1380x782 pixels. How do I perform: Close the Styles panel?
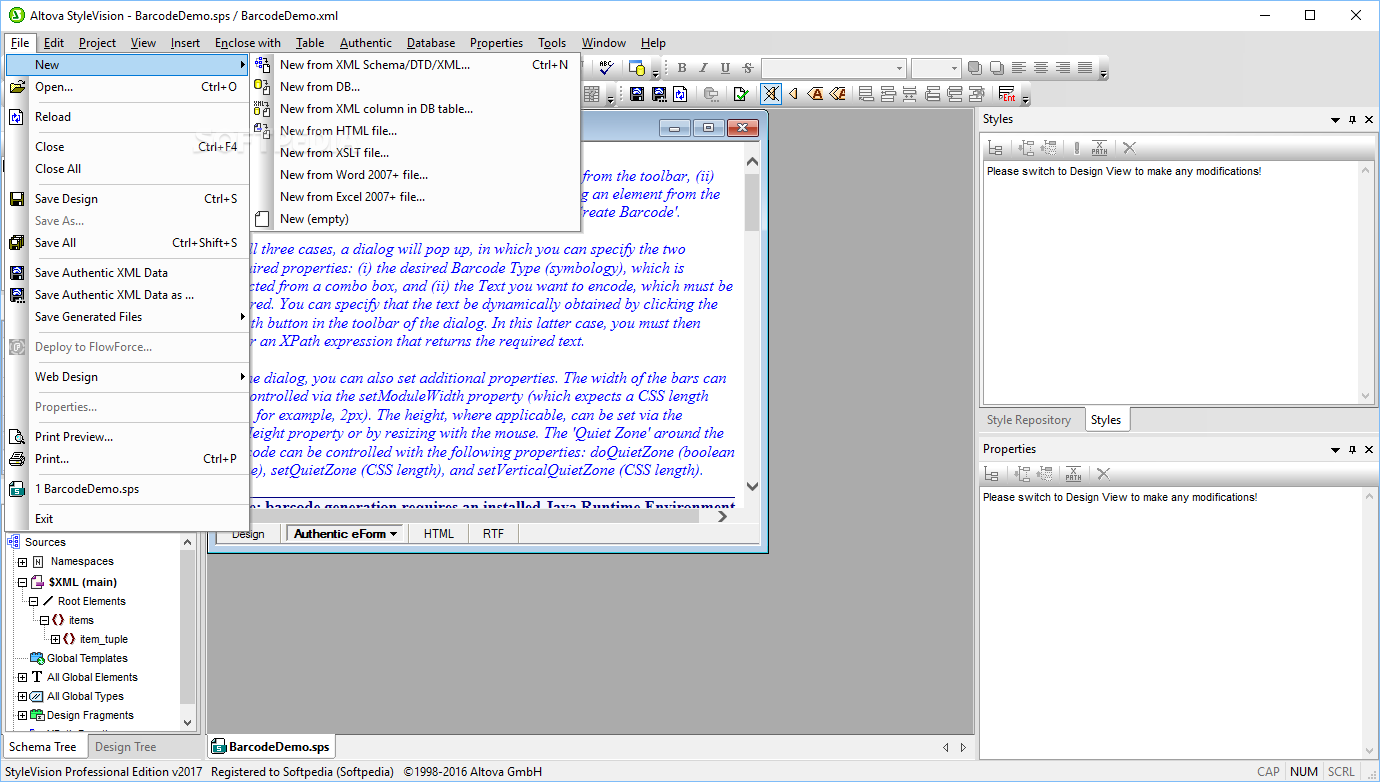[x=1368, y=119]
